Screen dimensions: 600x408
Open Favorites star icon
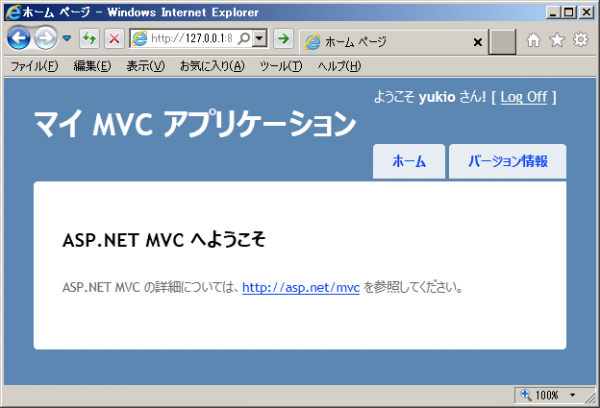(557, 40)
